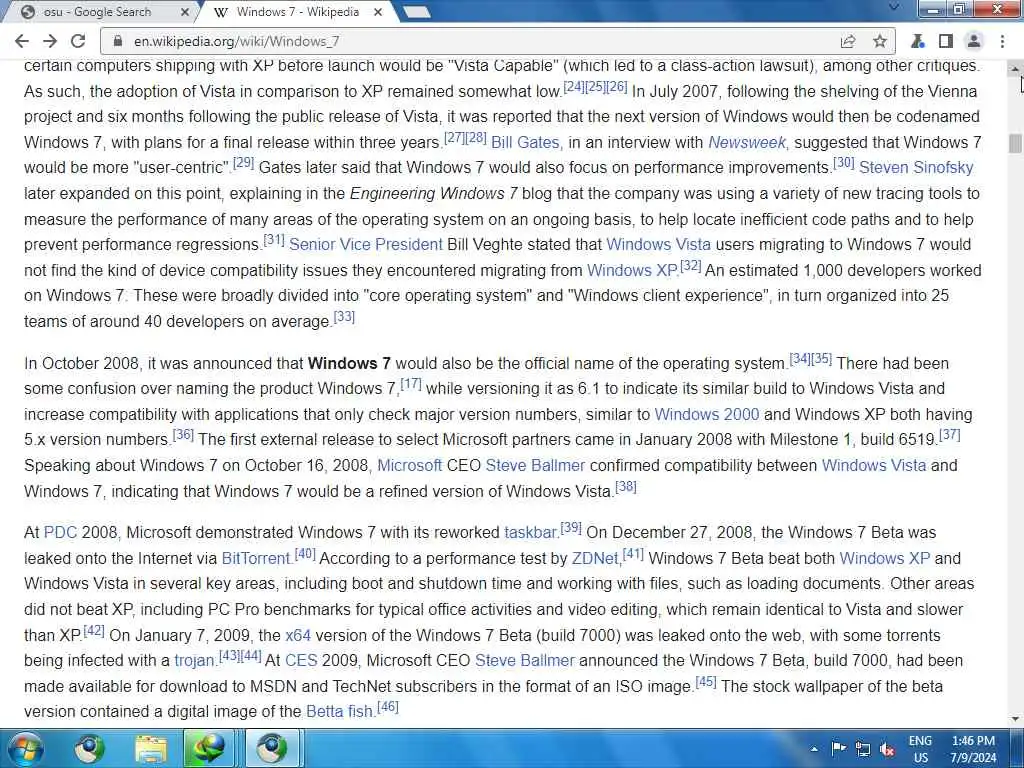Jump to citation reference 38

[626, 487]
